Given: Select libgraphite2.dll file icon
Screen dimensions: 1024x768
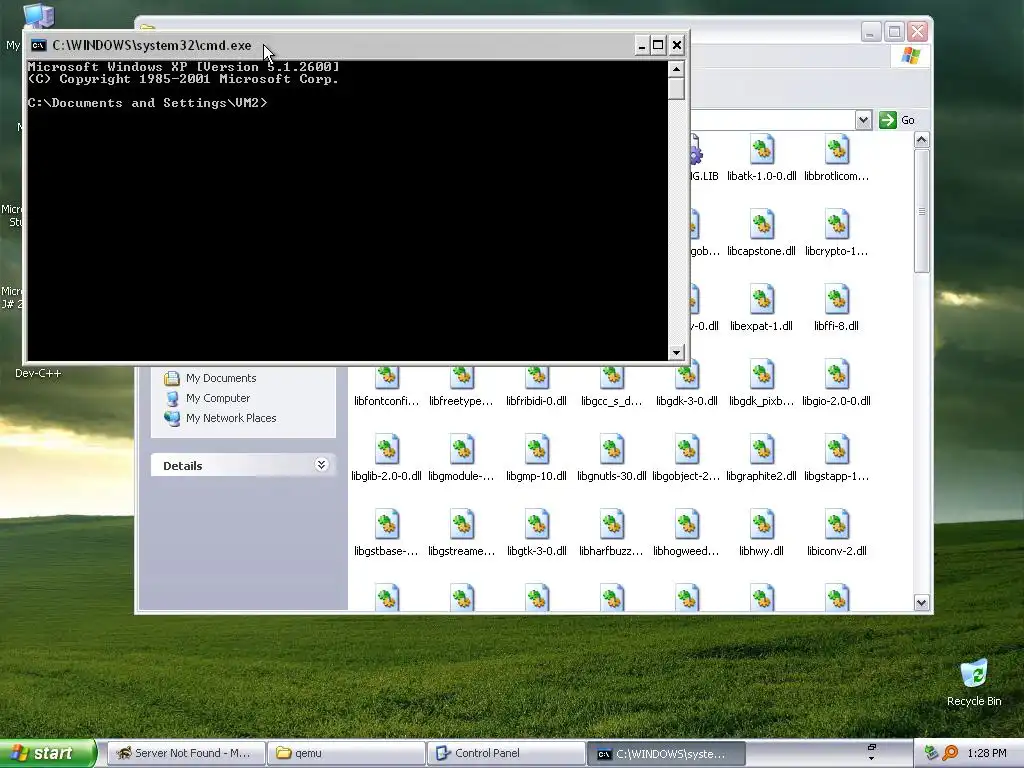Looking at the screenshot, I should 761,450.
